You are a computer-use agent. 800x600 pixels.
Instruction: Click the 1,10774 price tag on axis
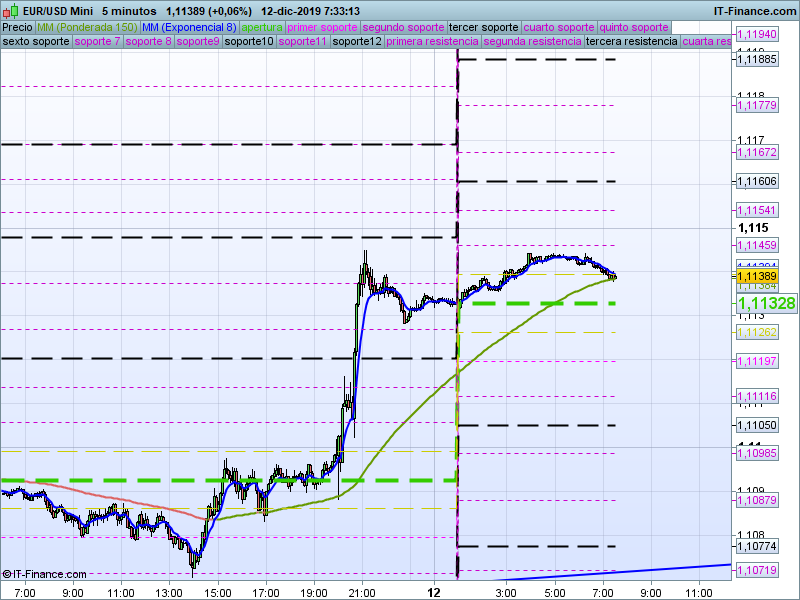point(757,547)
